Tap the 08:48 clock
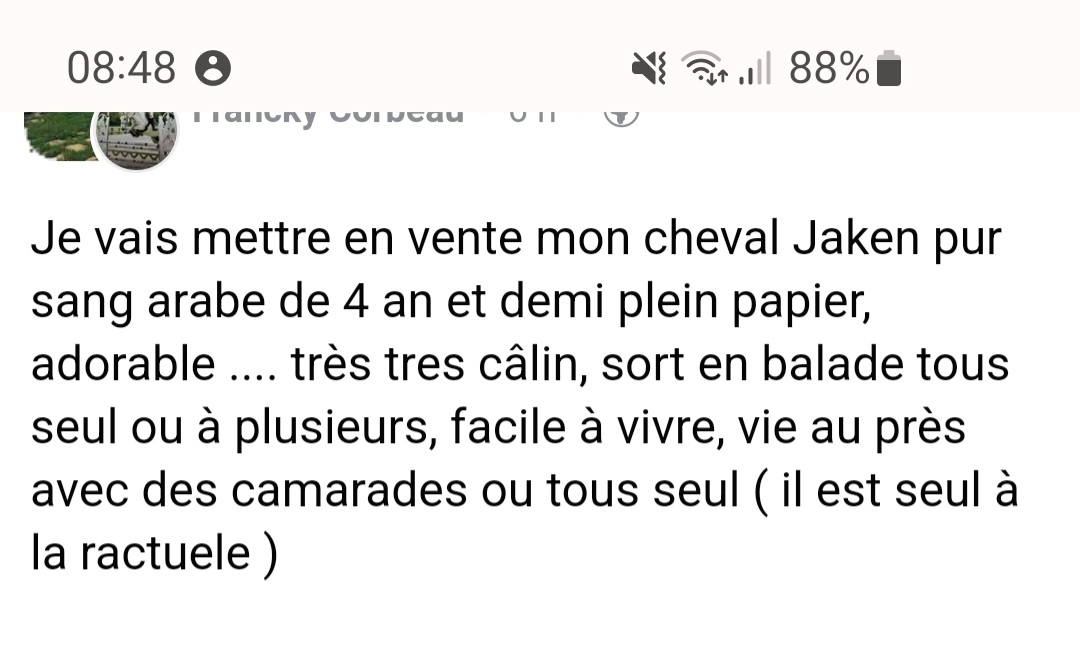1080x651 pixels. tap(121, 69)
